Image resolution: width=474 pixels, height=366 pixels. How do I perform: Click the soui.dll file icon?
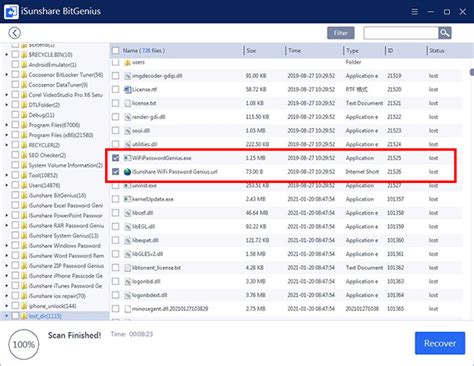coord(127,131)
